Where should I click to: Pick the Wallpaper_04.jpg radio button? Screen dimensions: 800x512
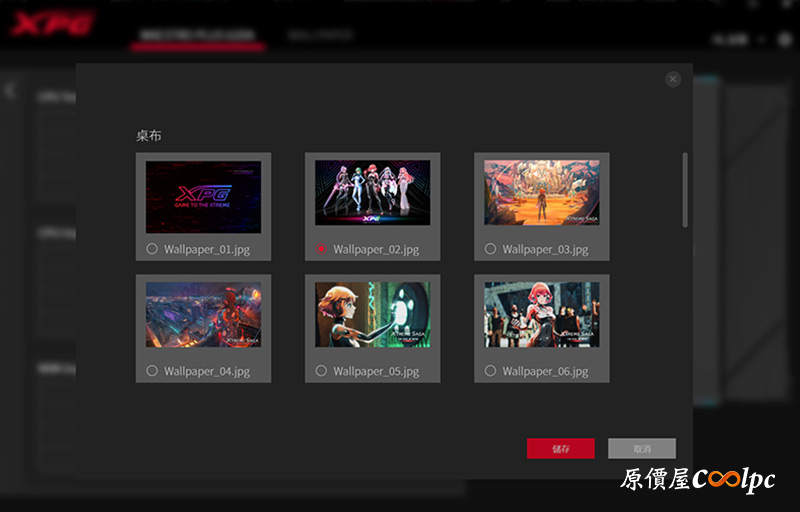point(152,371)
